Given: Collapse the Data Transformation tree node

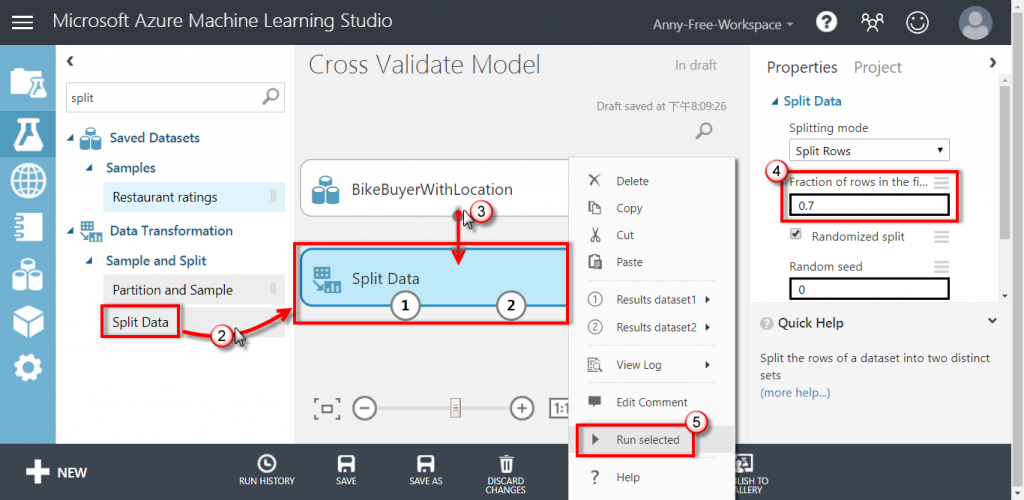Looking at the screenshot, I should click(71, 231).
